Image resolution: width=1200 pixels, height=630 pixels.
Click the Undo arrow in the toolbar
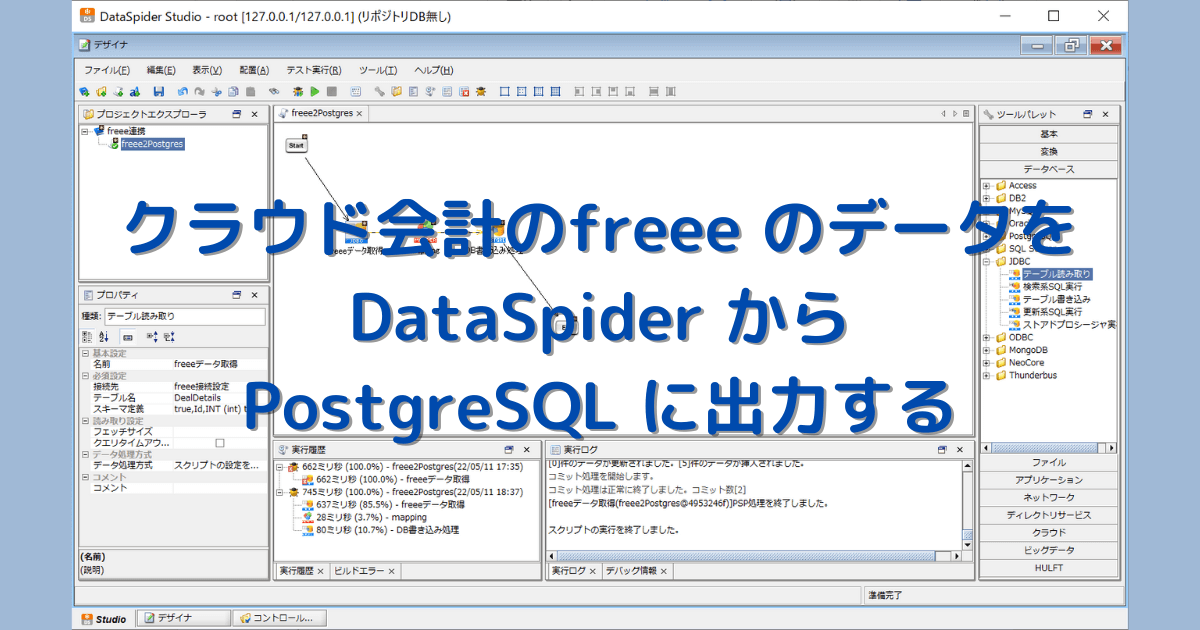coord(183,91)
